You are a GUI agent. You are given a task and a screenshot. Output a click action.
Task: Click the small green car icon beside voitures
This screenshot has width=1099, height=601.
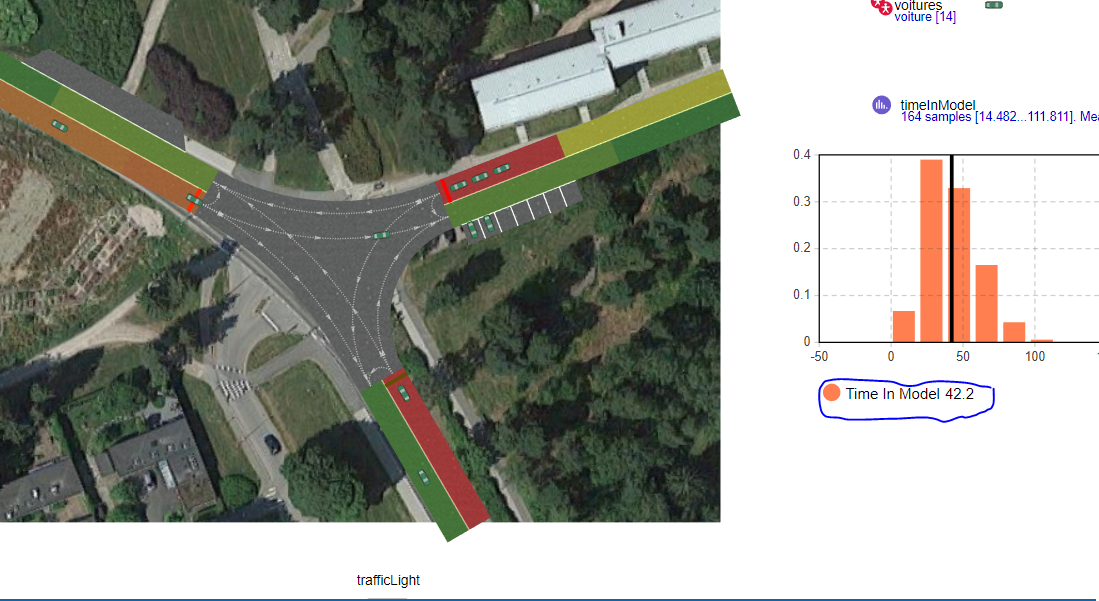pos(994,5)
